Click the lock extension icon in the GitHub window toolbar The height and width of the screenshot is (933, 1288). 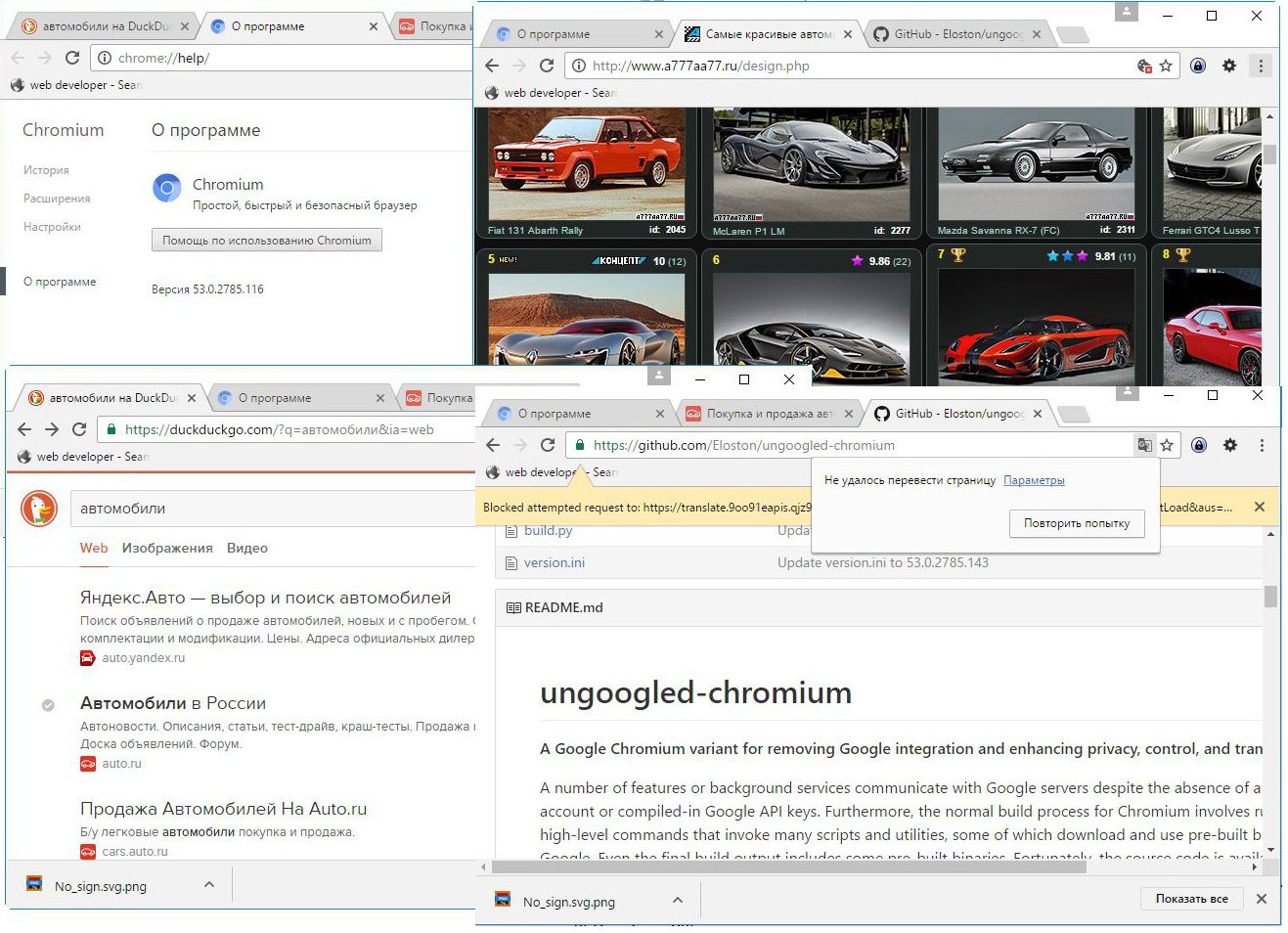(x=1199, y=445)
